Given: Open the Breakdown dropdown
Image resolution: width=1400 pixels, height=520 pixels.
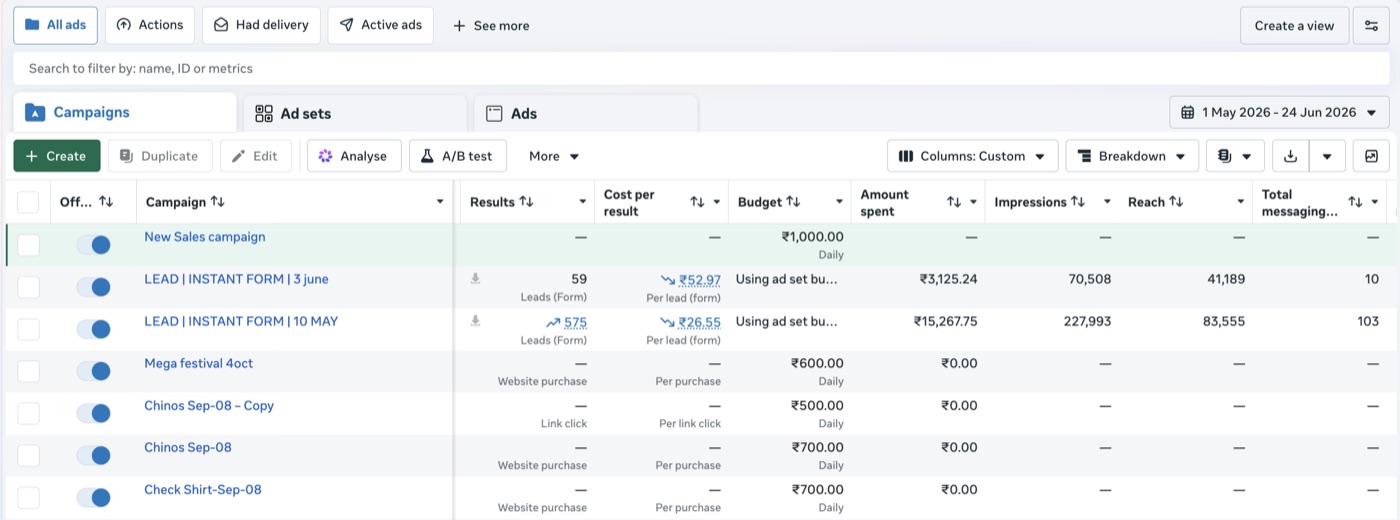Looking at the screenshot, I should coord(1132,156).
